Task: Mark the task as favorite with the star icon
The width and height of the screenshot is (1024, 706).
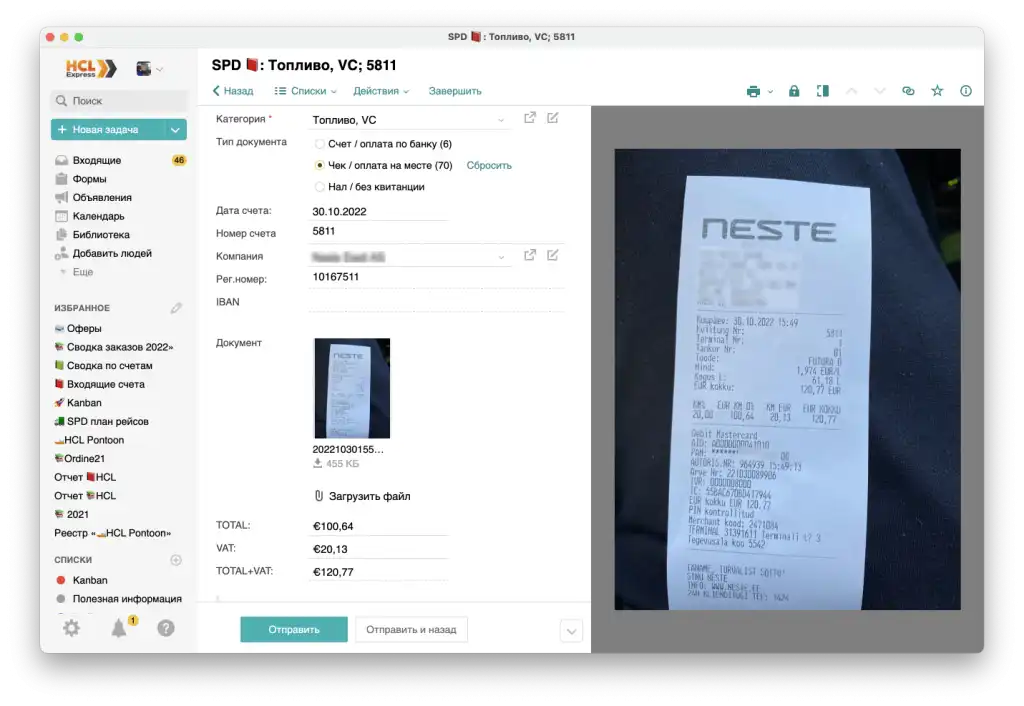Action: point(937,91)
